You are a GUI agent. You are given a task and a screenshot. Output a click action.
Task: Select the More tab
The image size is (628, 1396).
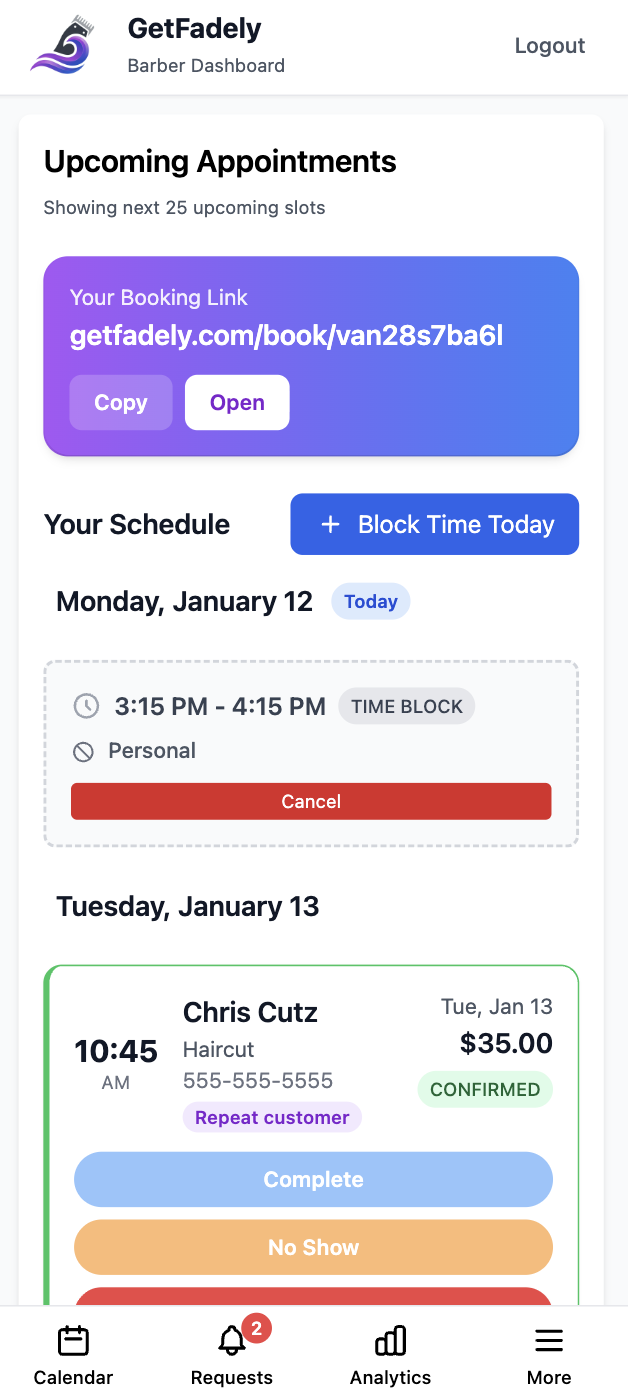point(548,1353)
